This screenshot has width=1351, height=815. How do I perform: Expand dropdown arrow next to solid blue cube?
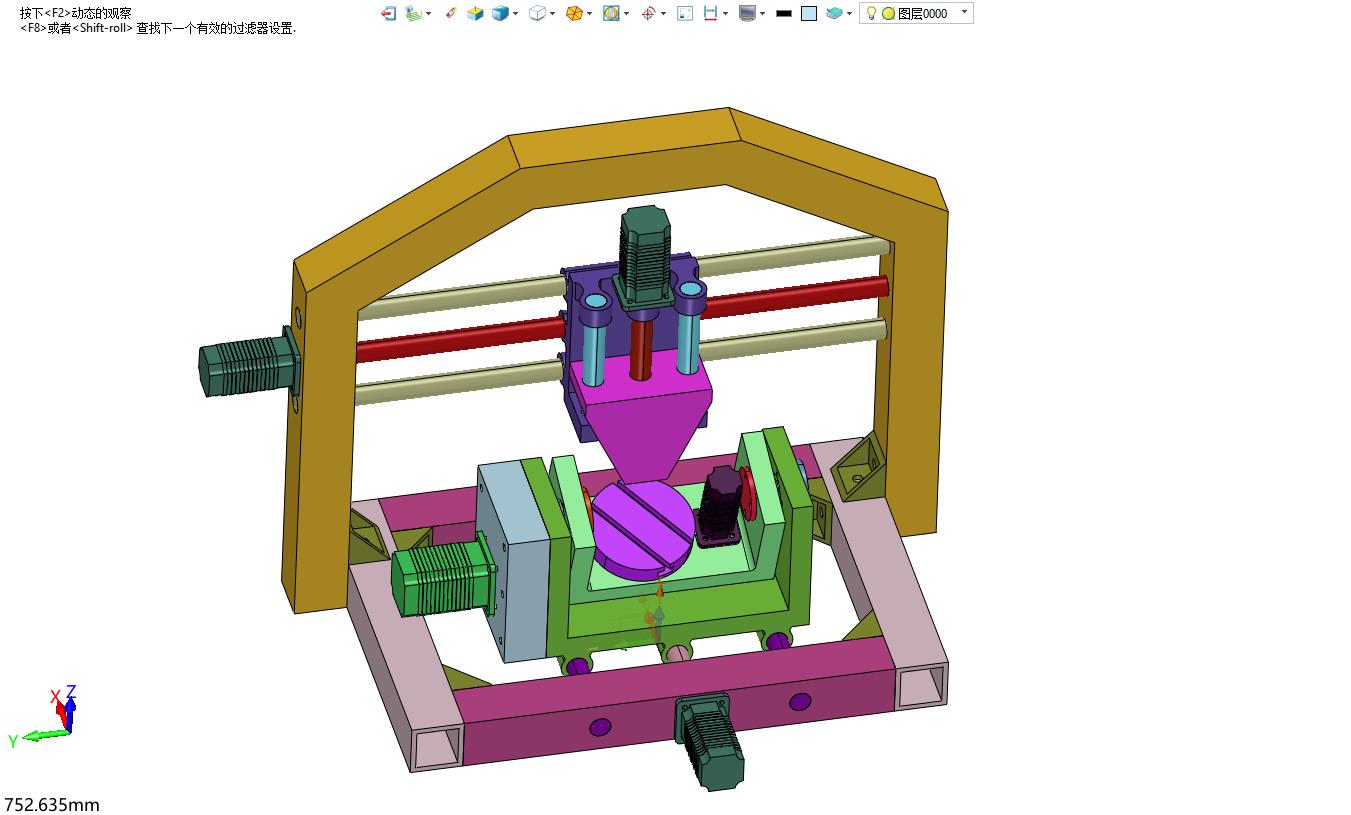point(516,14)
